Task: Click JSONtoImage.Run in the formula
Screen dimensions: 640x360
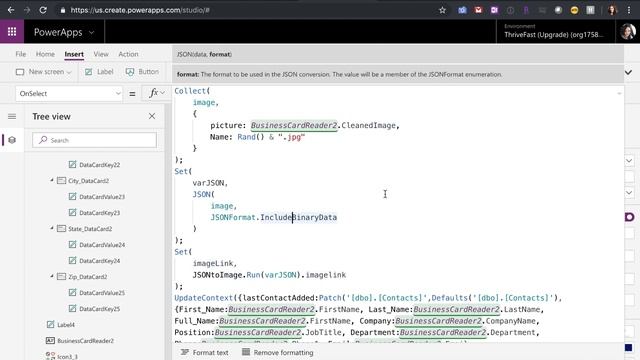Action: (x=227, y=275)
